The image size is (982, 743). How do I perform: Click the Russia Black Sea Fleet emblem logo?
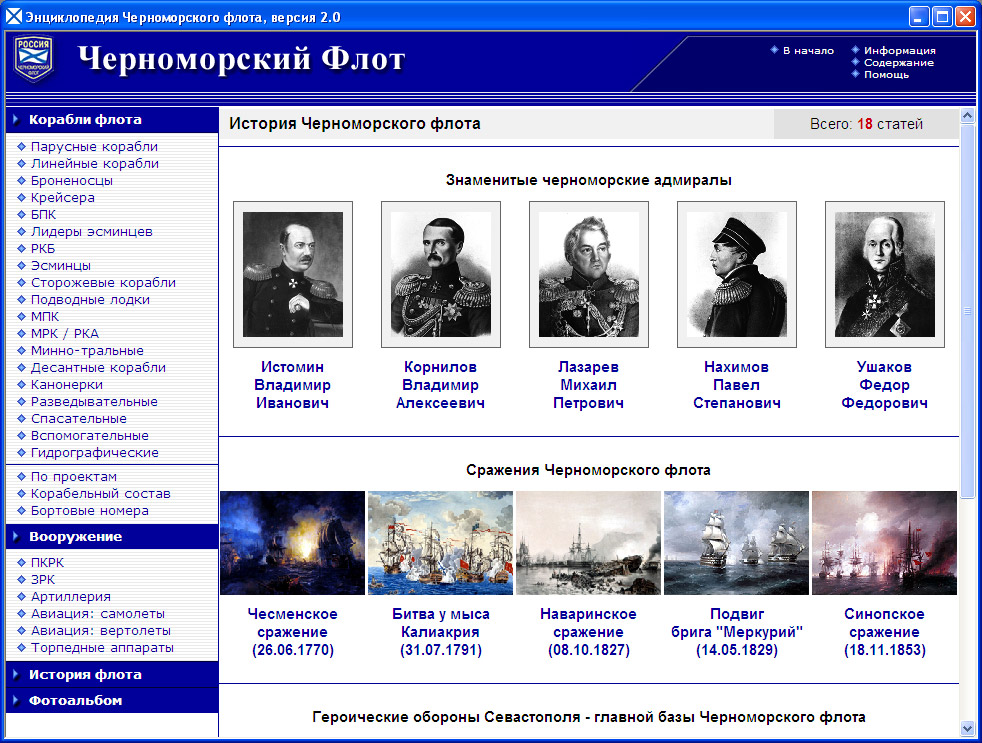click(x=34, y=58)
